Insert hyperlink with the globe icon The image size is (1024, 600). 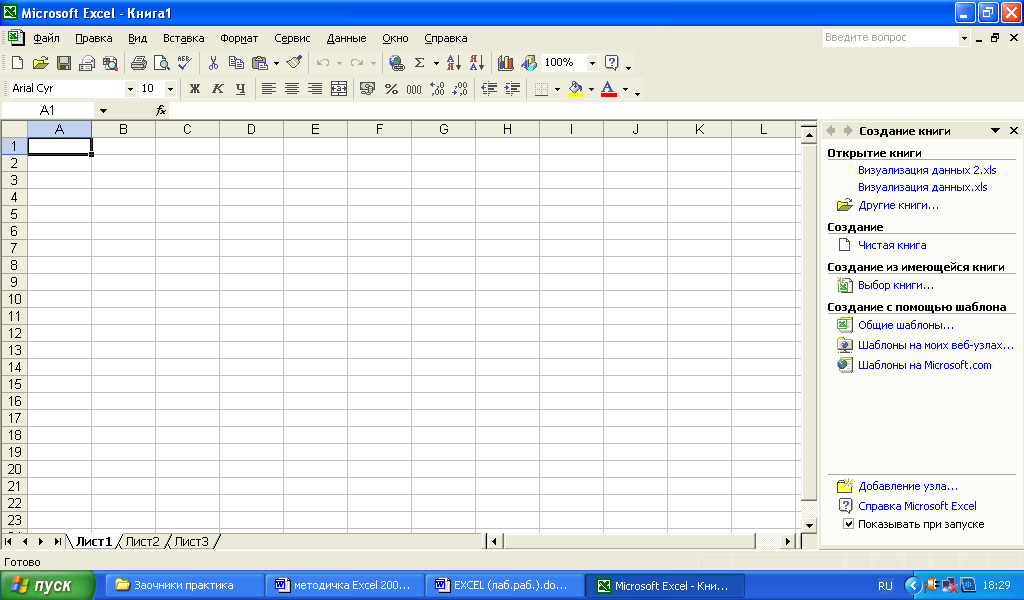point(396,63)
